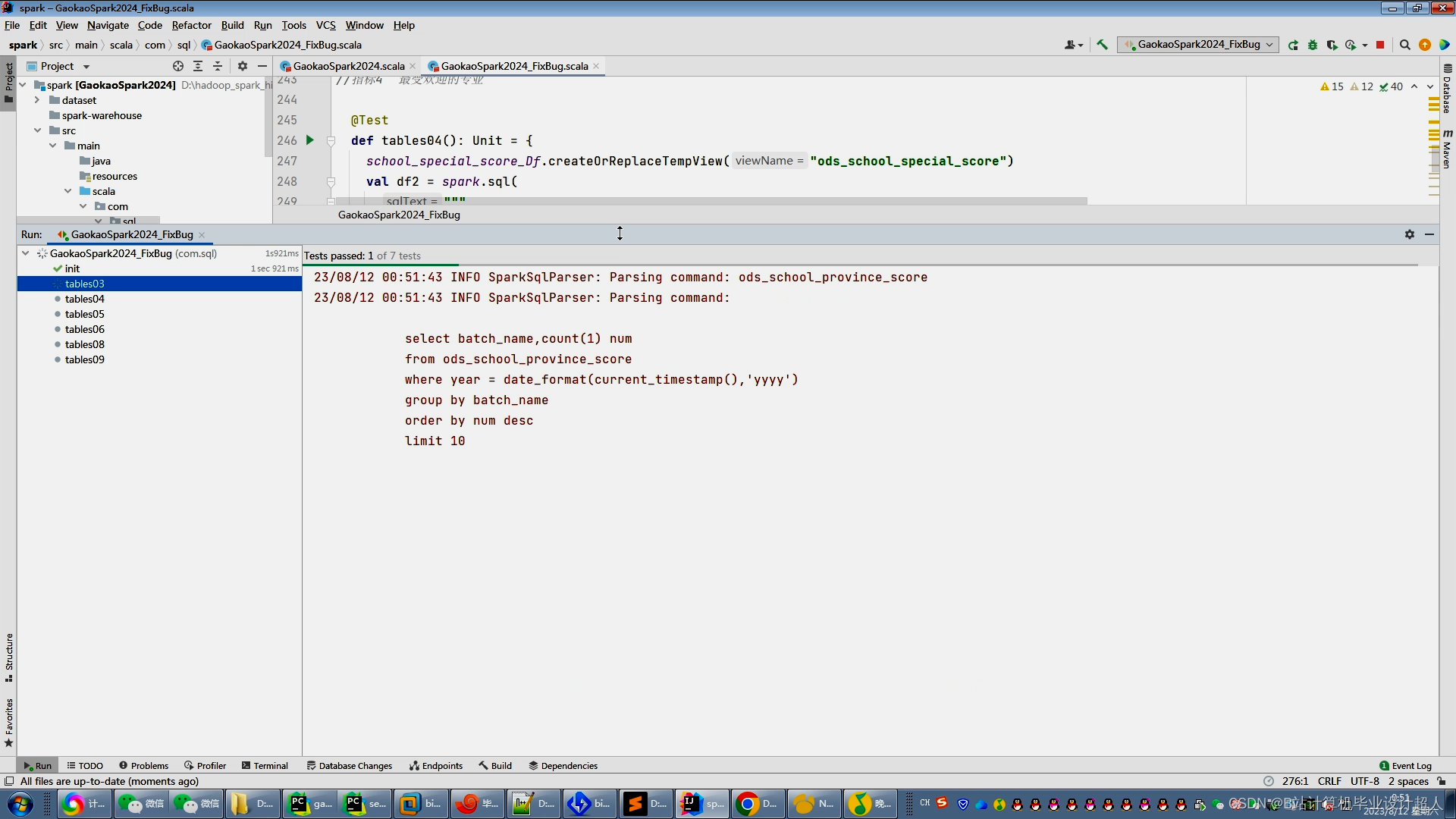Open Database Changes tool window

(x=350, y=766)
